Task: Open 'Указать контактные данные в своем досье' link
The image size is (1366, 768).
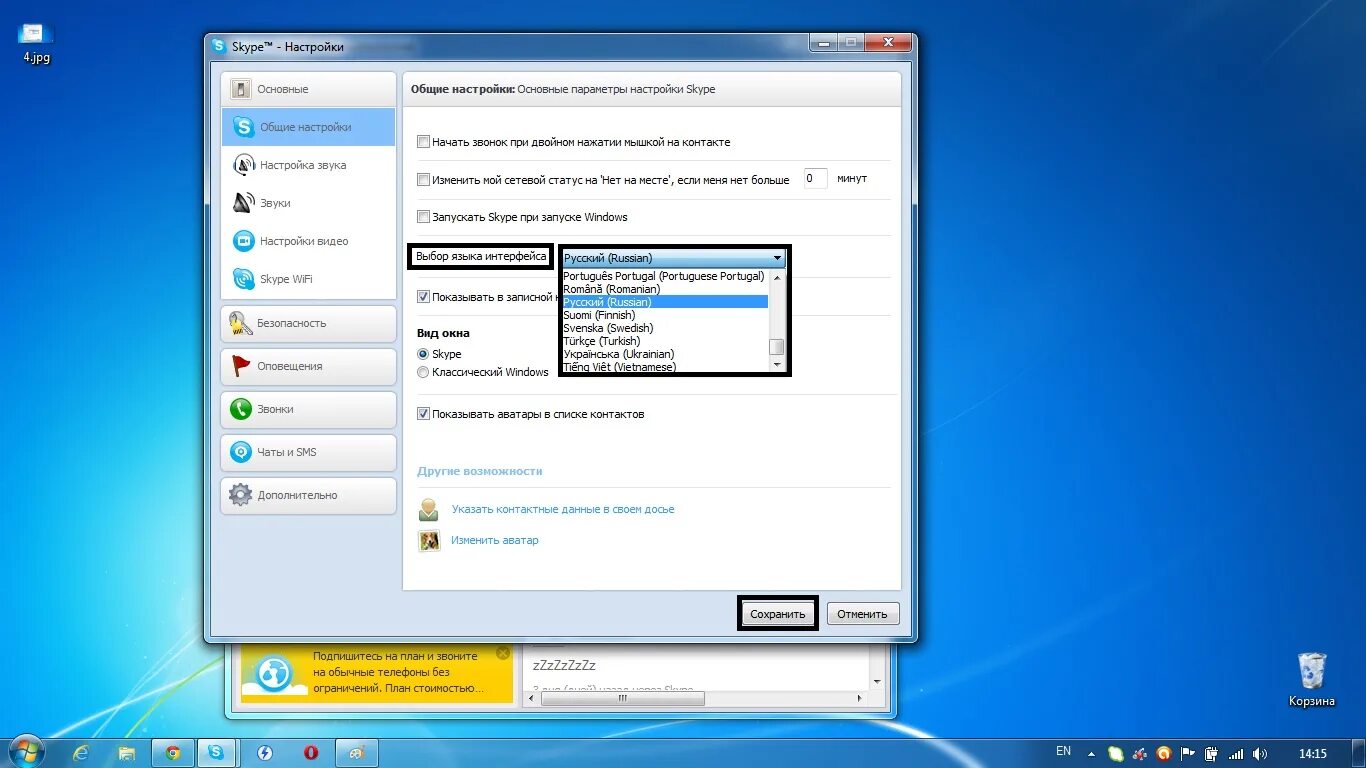Action: pos(563,509)
